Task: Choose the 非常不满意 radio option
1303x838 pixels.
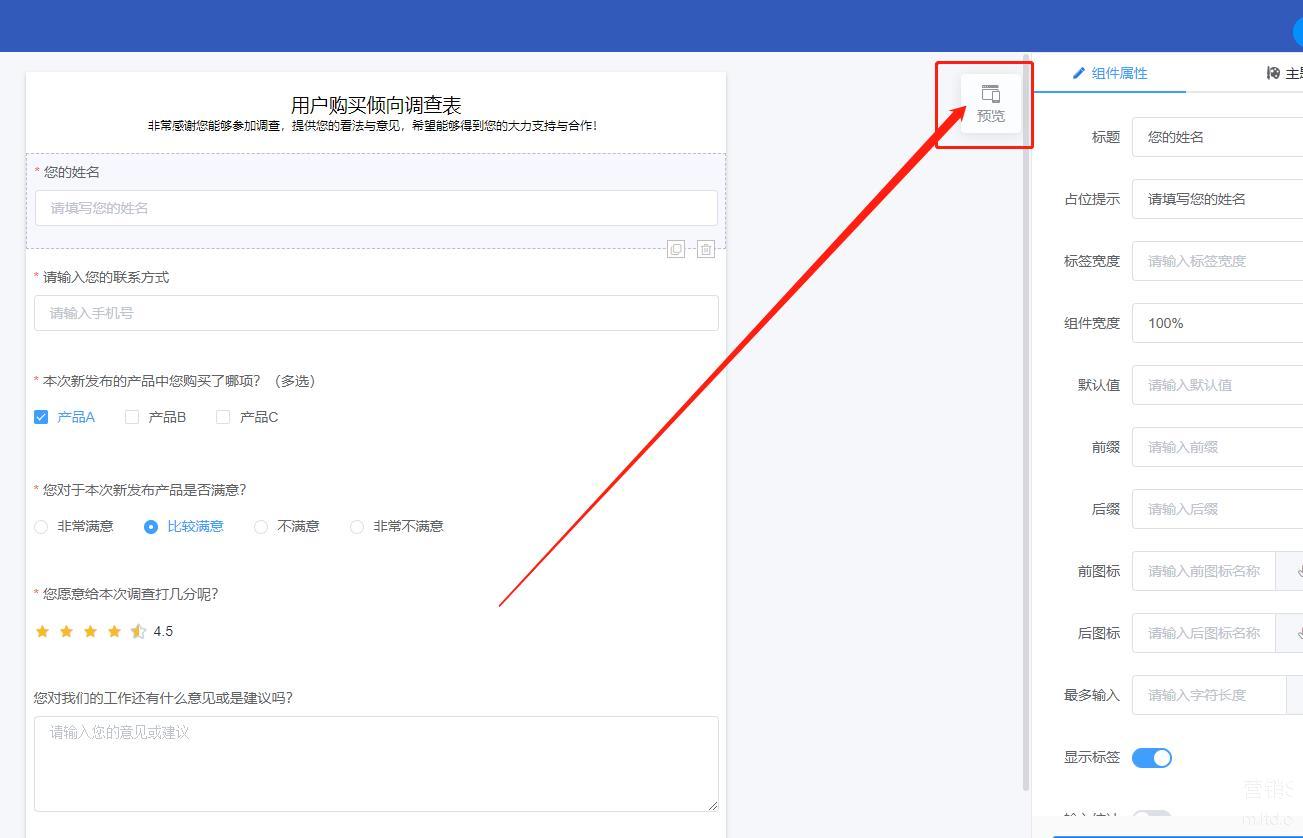Action: click(x=357, y=527)
